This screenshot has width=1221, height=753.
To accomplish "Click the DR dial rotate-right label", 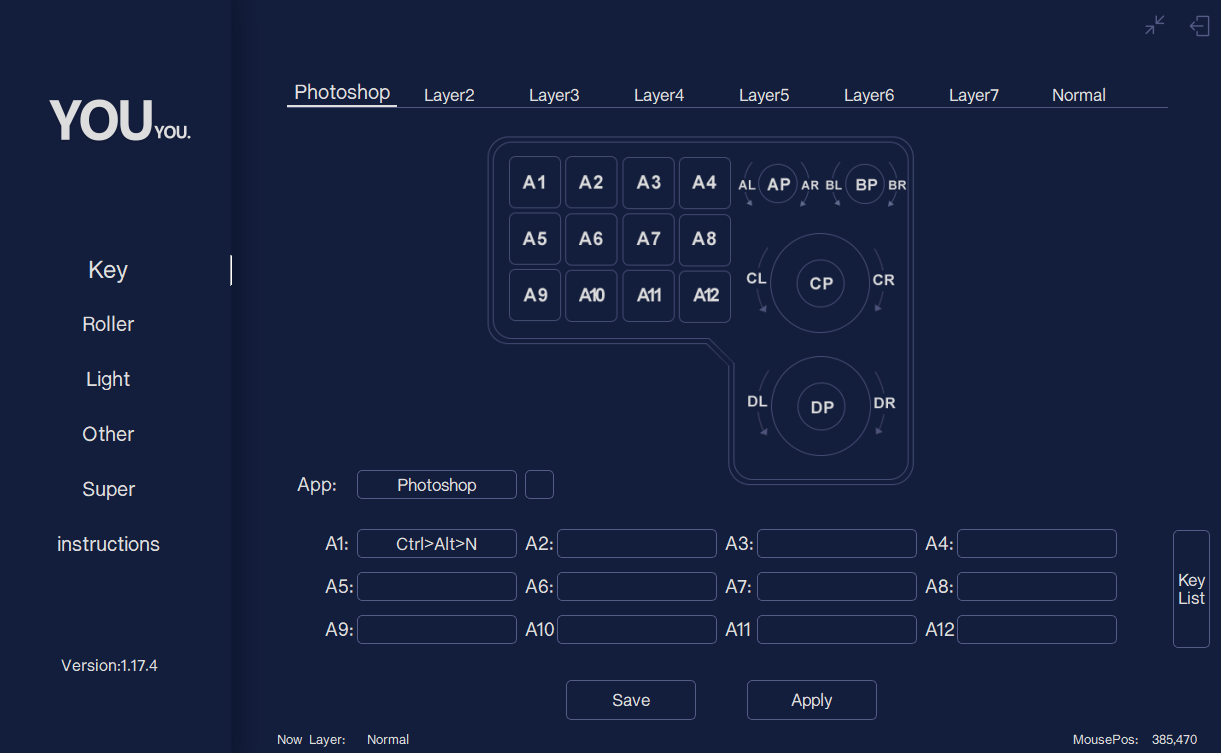I will (x=884, y=403).
